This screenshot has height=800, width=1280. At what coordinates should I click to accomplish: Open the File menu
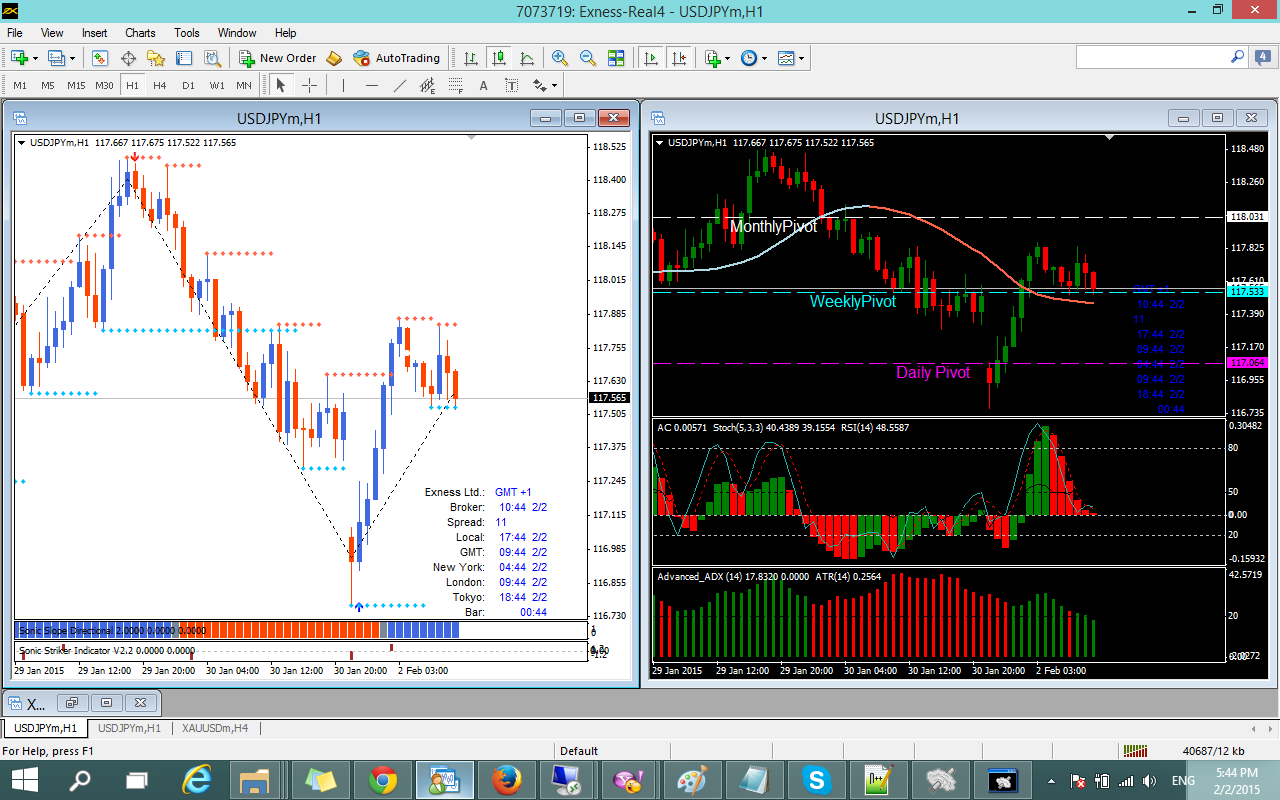pyautogui.click(x=15, y=33)
